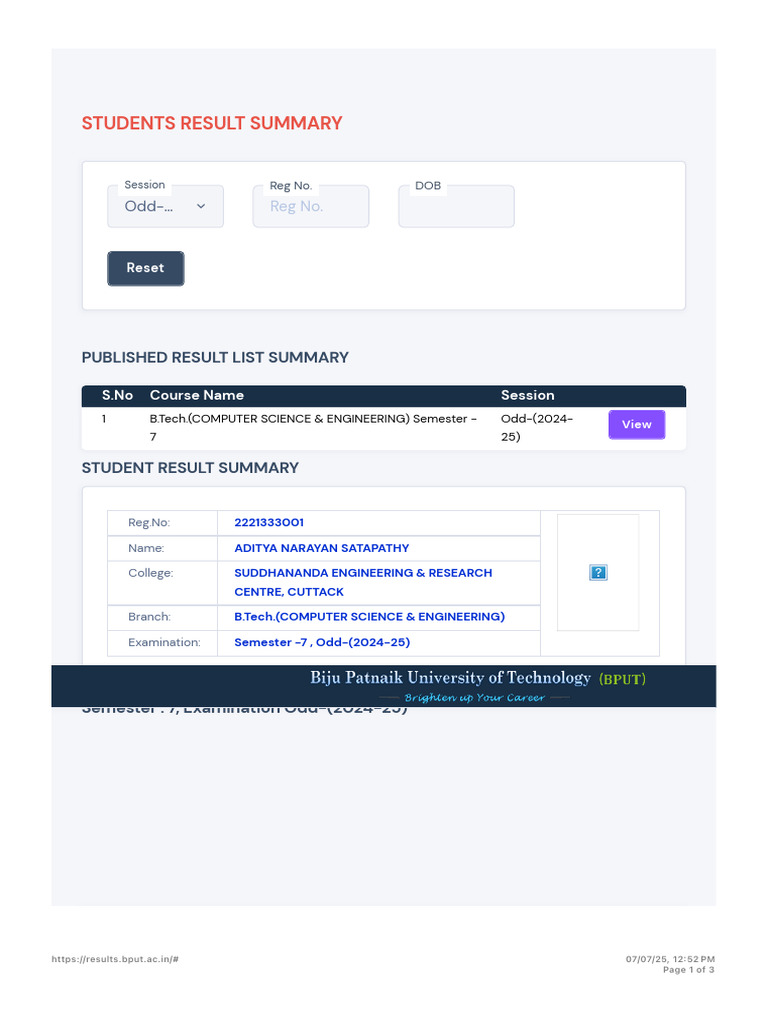
Task: Select the name ADITYA NARAYAN SATAPATHY
Action: [321, 548]
